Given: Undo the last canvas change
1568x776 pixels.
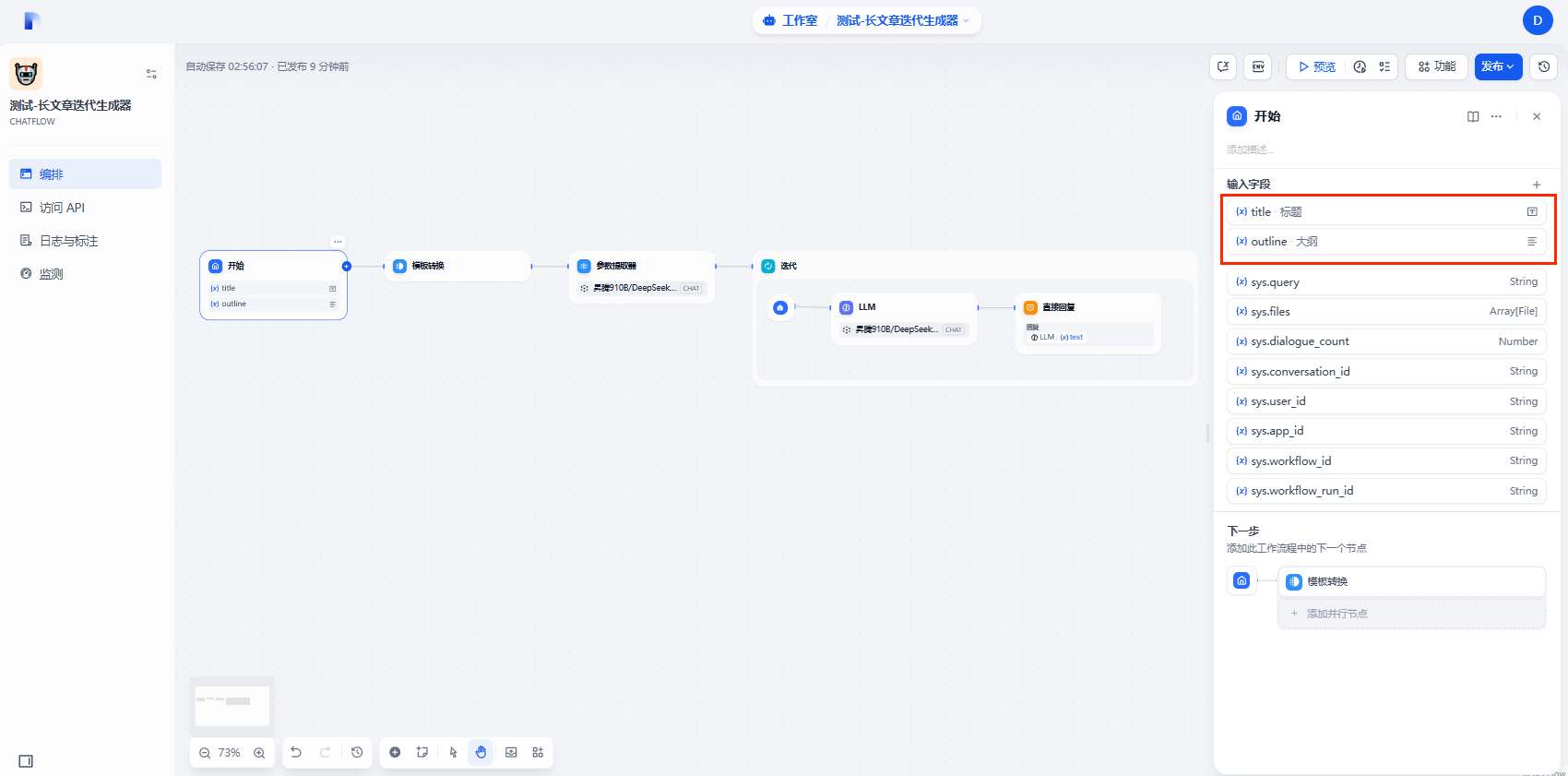Looking at the screenshot, I should pos(296,753).
